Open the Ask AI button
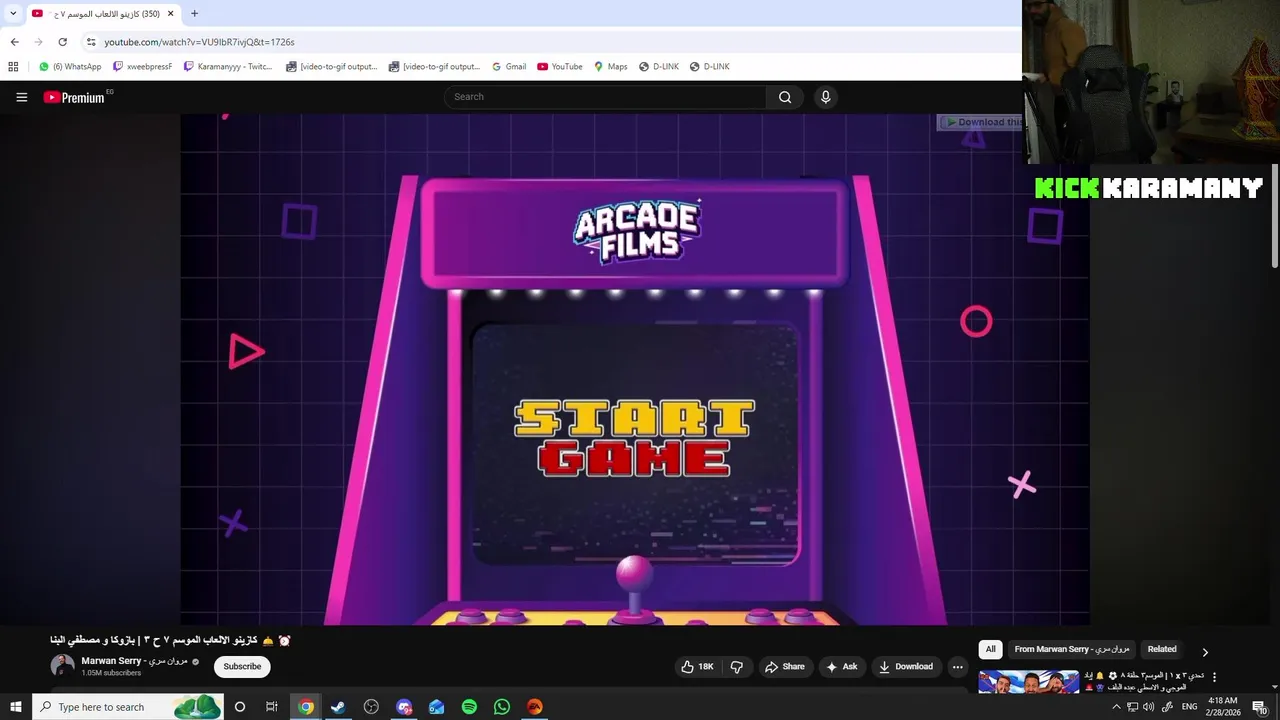This screenshot has height=720, width=1280. tap(840, 667)
